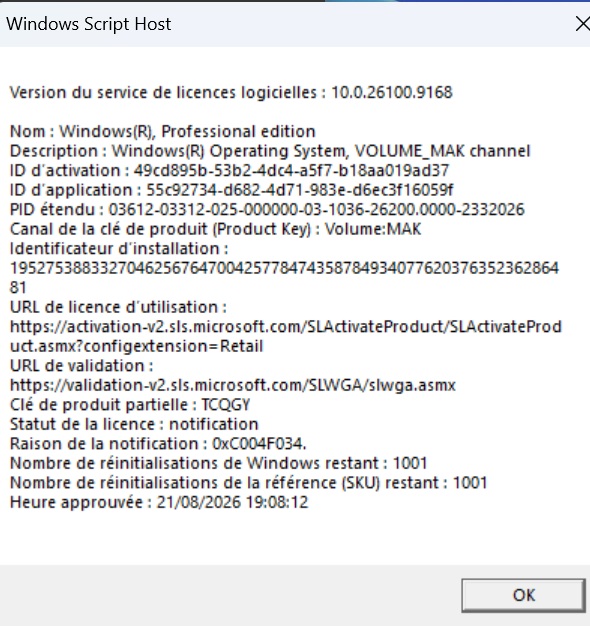The image size is (590, 626).
Task: Click the SKU reinitialisations remaining line
Action: [x=248, y=483]
